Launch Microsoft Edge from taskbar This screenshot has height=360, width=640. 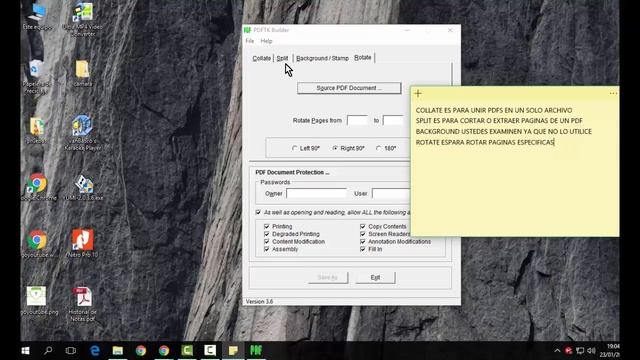(x=95, y=351)
